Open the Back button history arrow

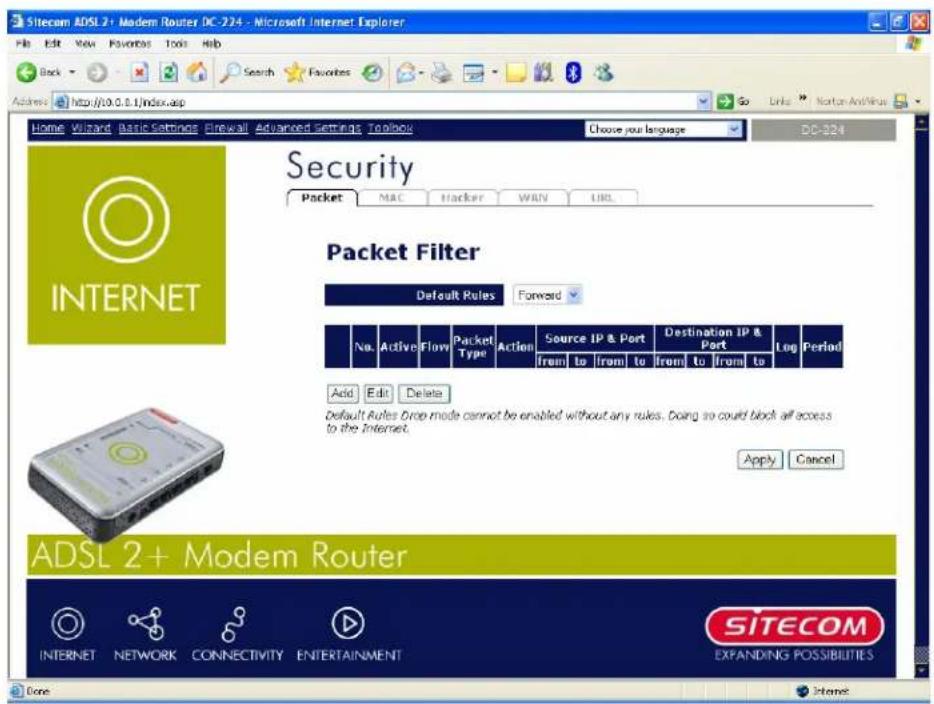coord(72,73)
